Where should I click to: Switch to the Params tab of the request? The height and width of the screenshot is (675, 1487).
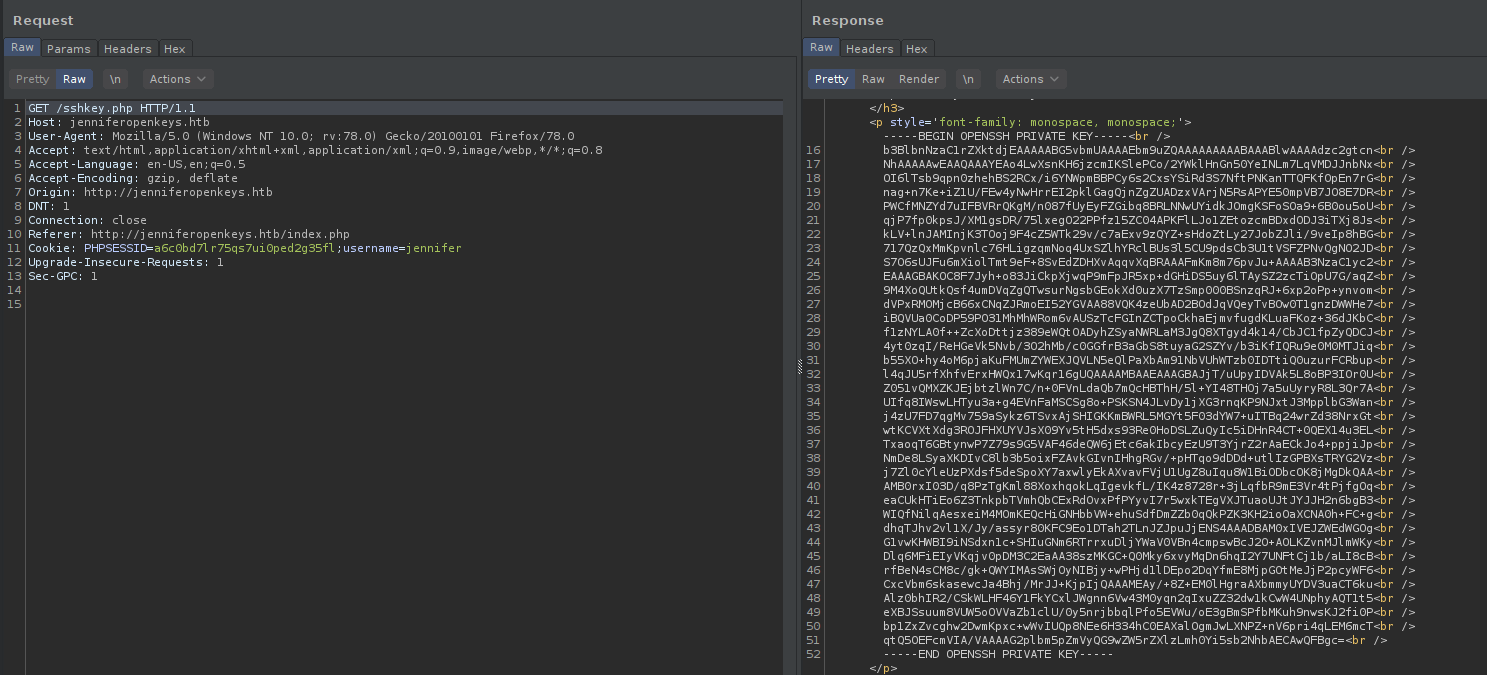69,48
